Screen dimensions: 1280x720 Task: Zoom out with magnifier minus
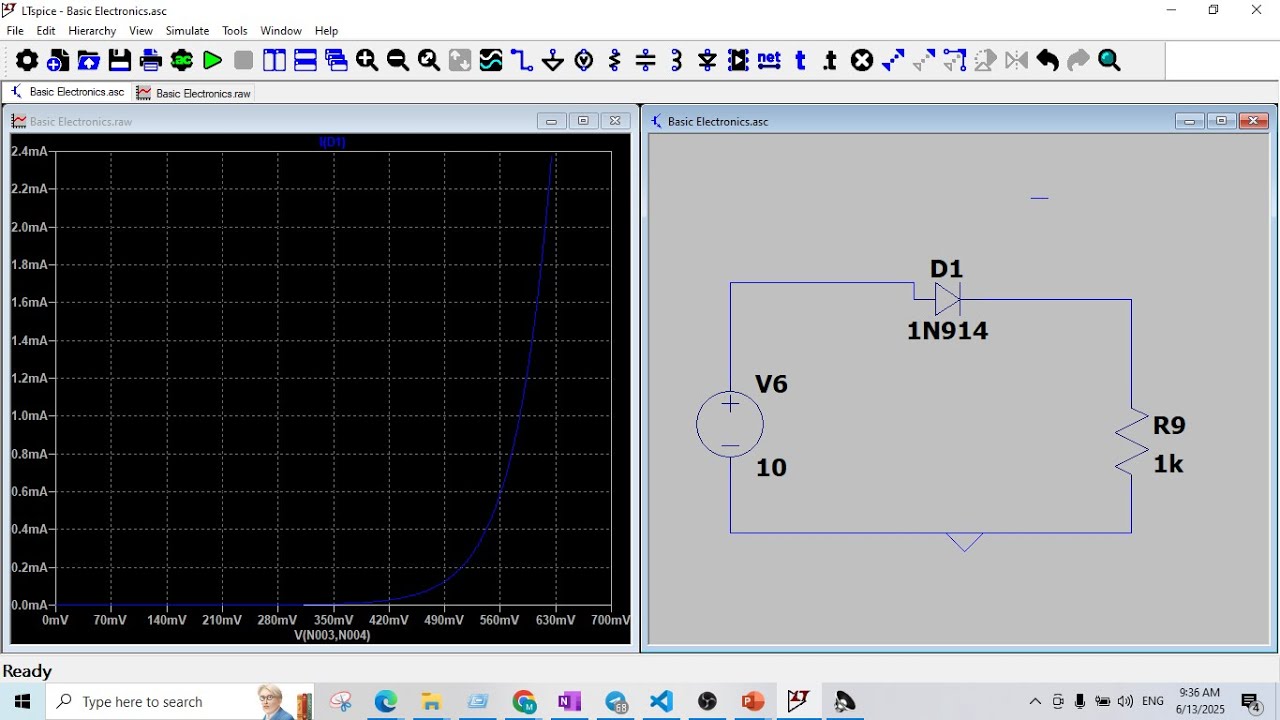tap(398, 61)
